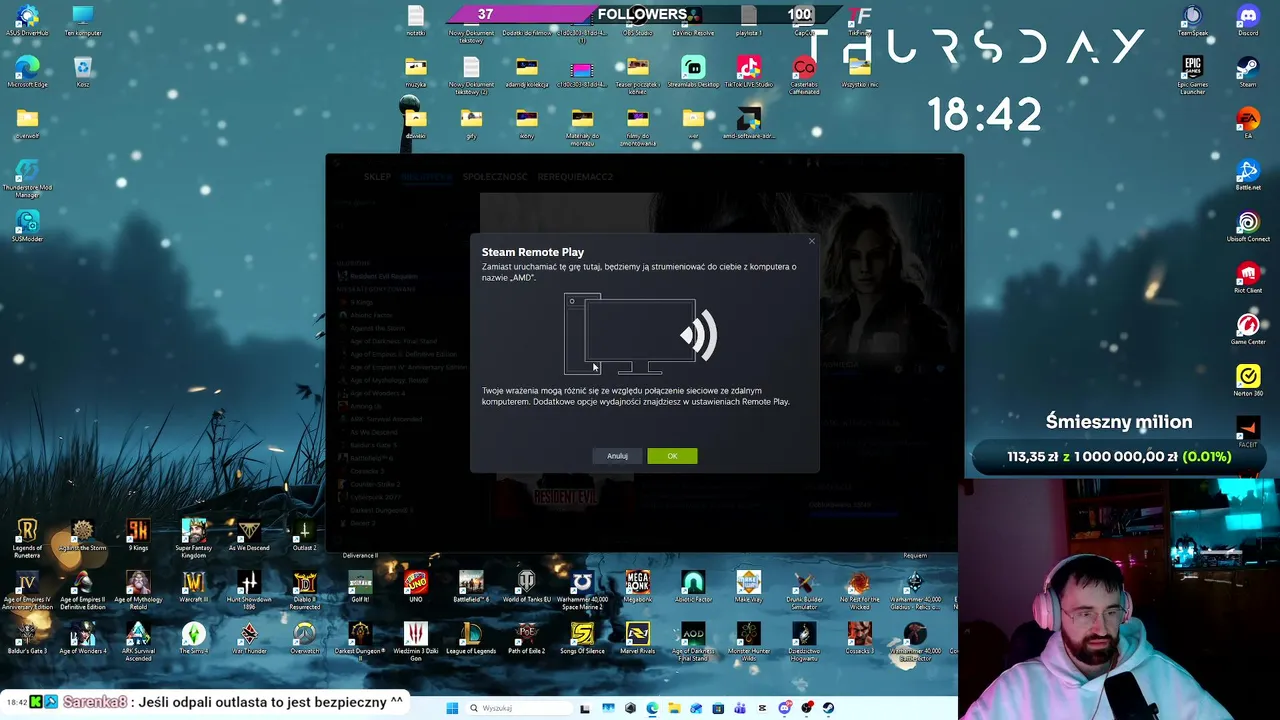Viewport: 1280px width, 720px height.
Task: Launch the Megabonk desktop shortcut
Action: pyautogui.click(x=637, y=587)
